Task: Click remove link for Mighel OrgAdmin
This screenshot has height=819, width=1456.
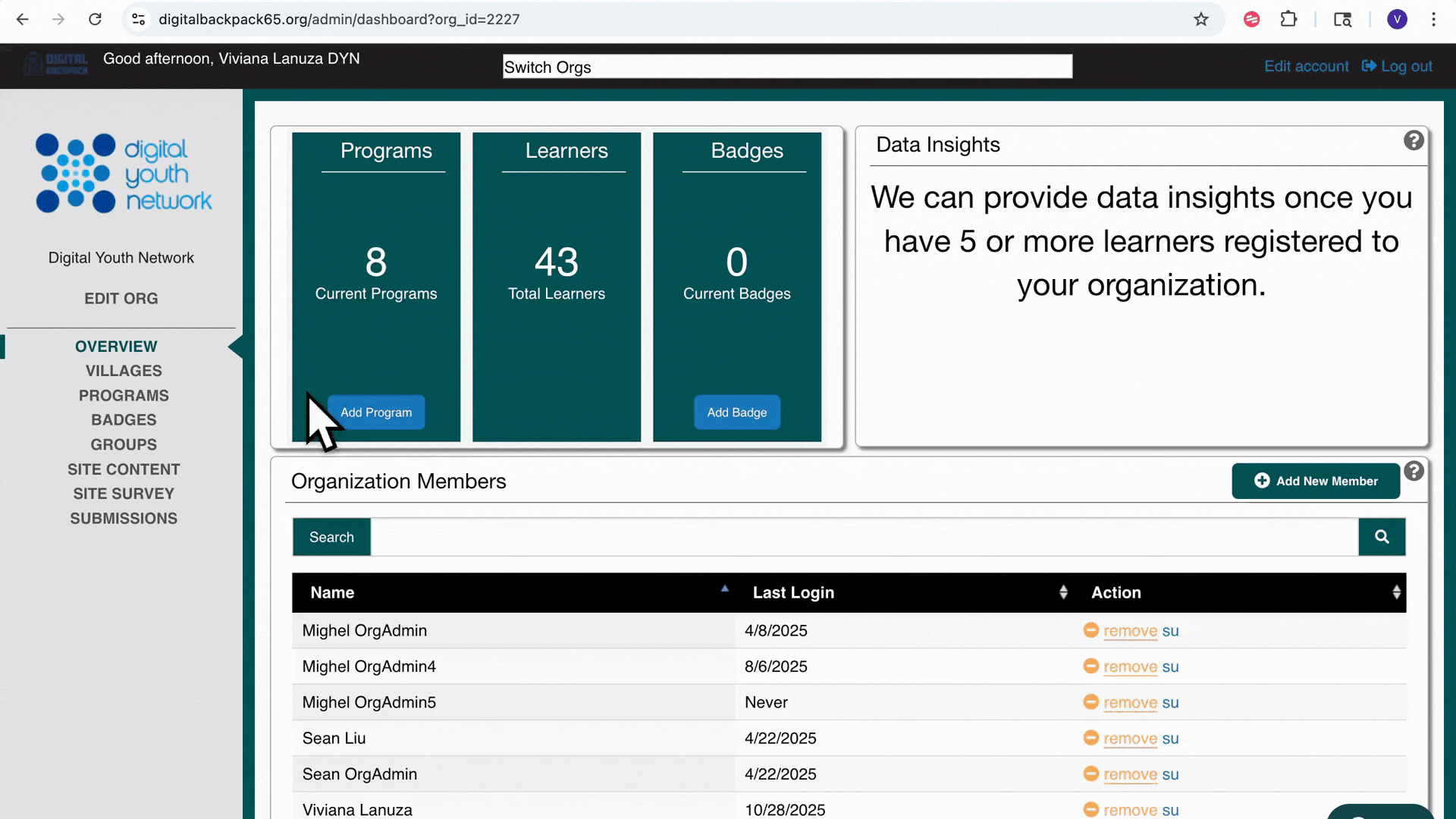Action: coord(1130,631)
